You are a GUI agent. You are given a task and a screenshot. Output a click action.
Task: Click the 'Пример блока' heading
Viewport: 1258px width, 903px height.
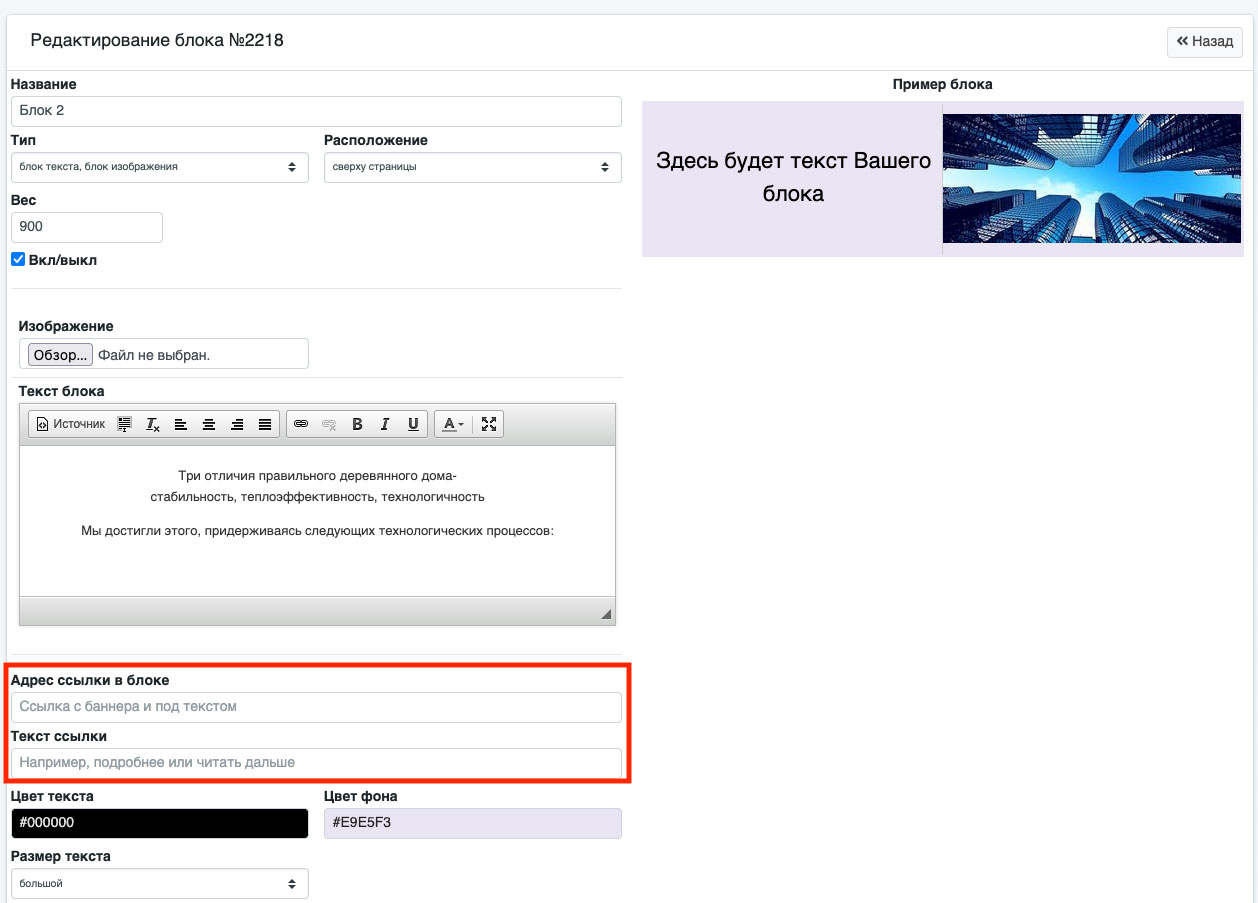coord(943,84)
